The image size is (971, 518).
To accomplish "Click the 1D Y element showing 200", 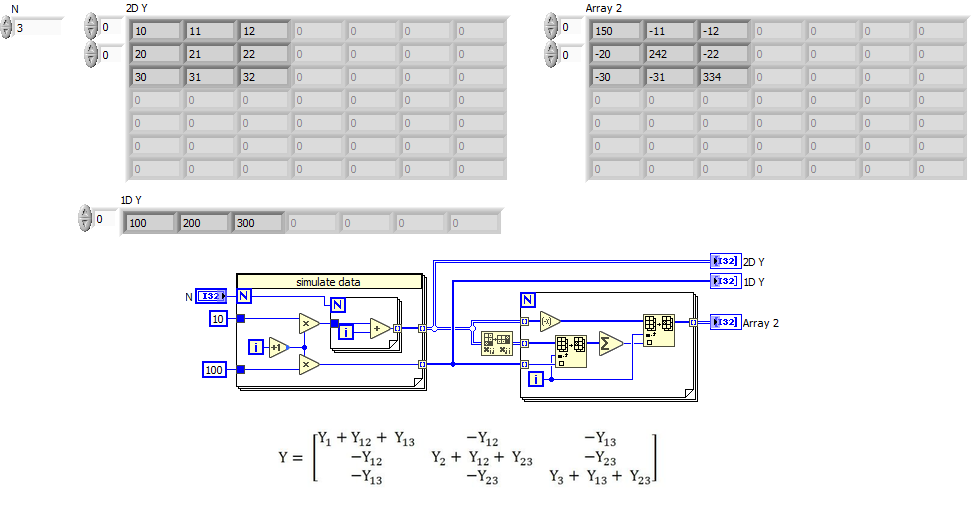I will tap(204, 223).
